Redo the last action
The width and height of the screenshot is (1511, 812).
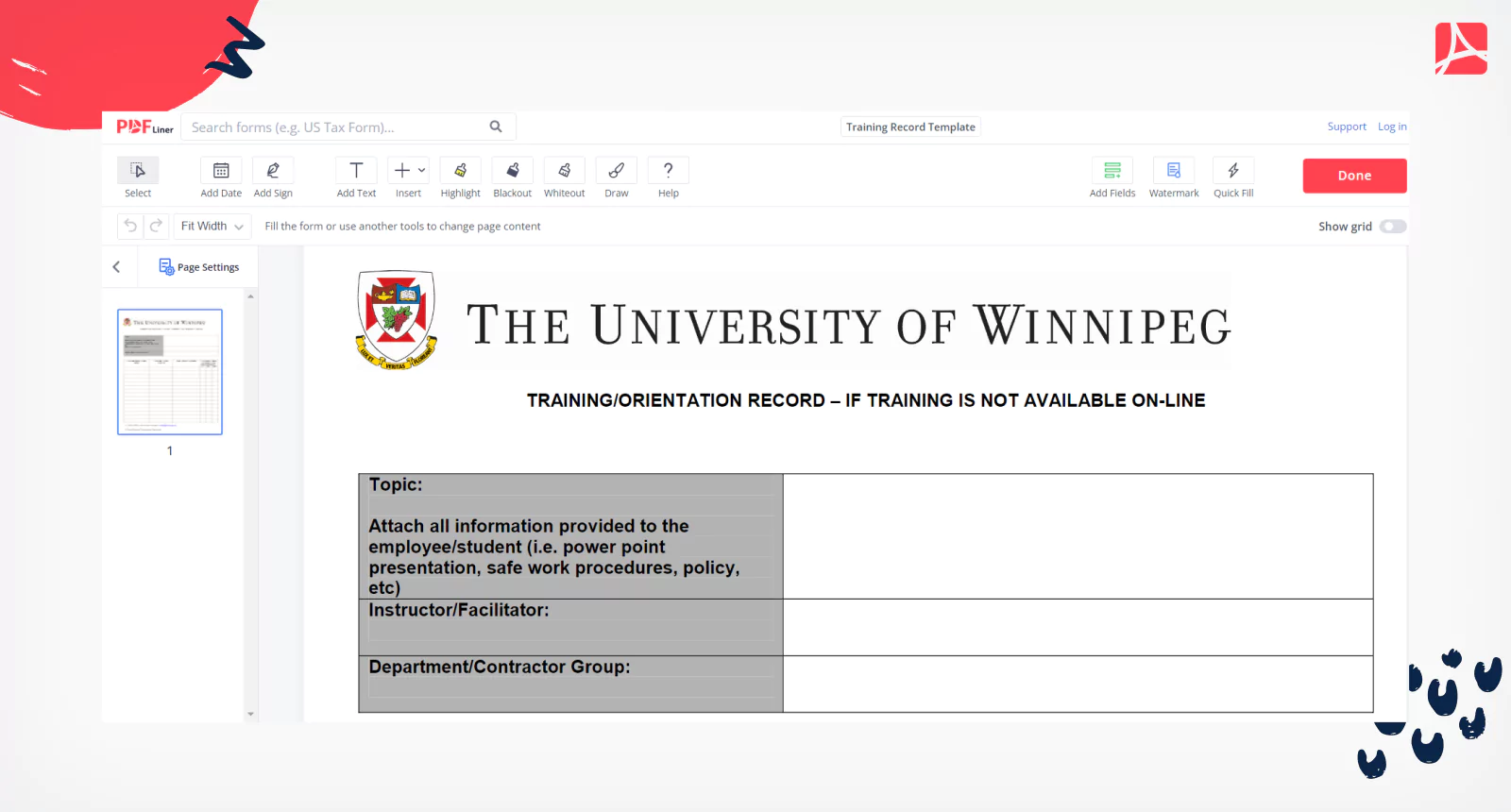156,226
